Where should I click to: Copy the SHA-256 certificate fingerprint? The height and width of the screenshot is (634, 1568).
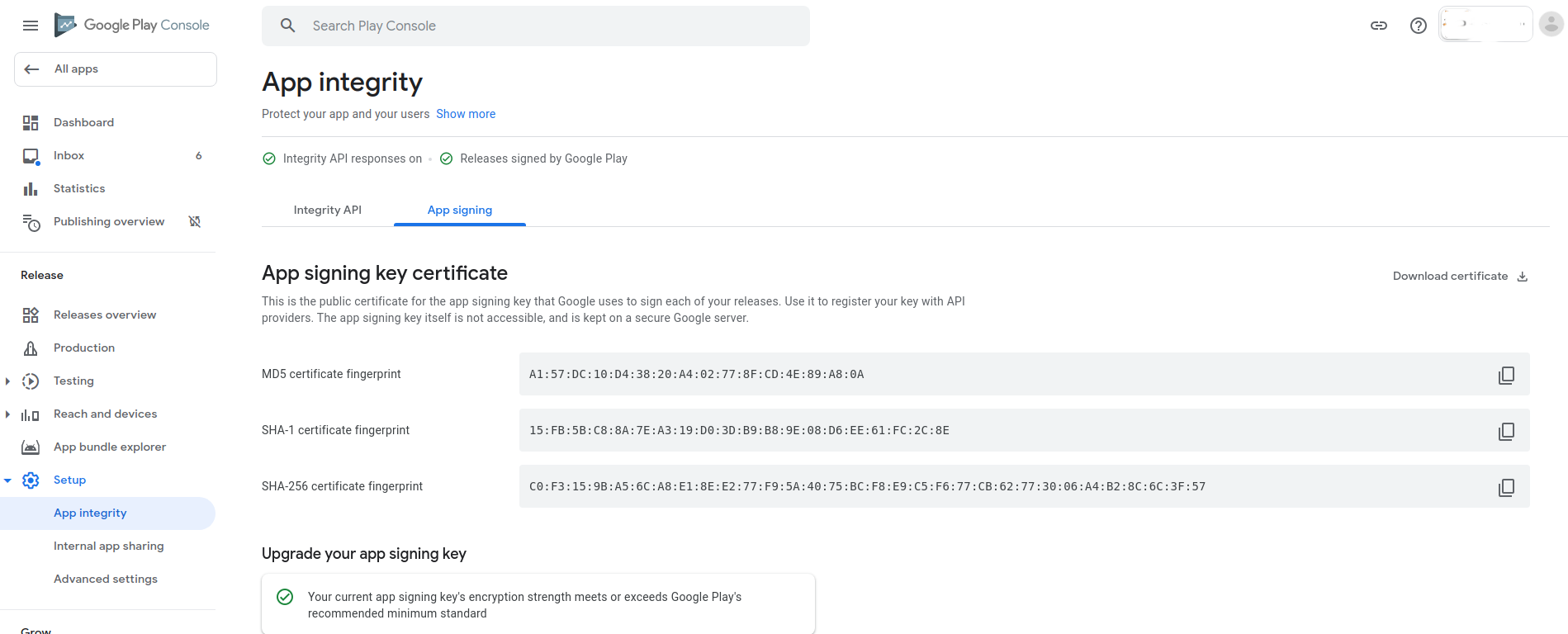click(x=1507, y=486)
